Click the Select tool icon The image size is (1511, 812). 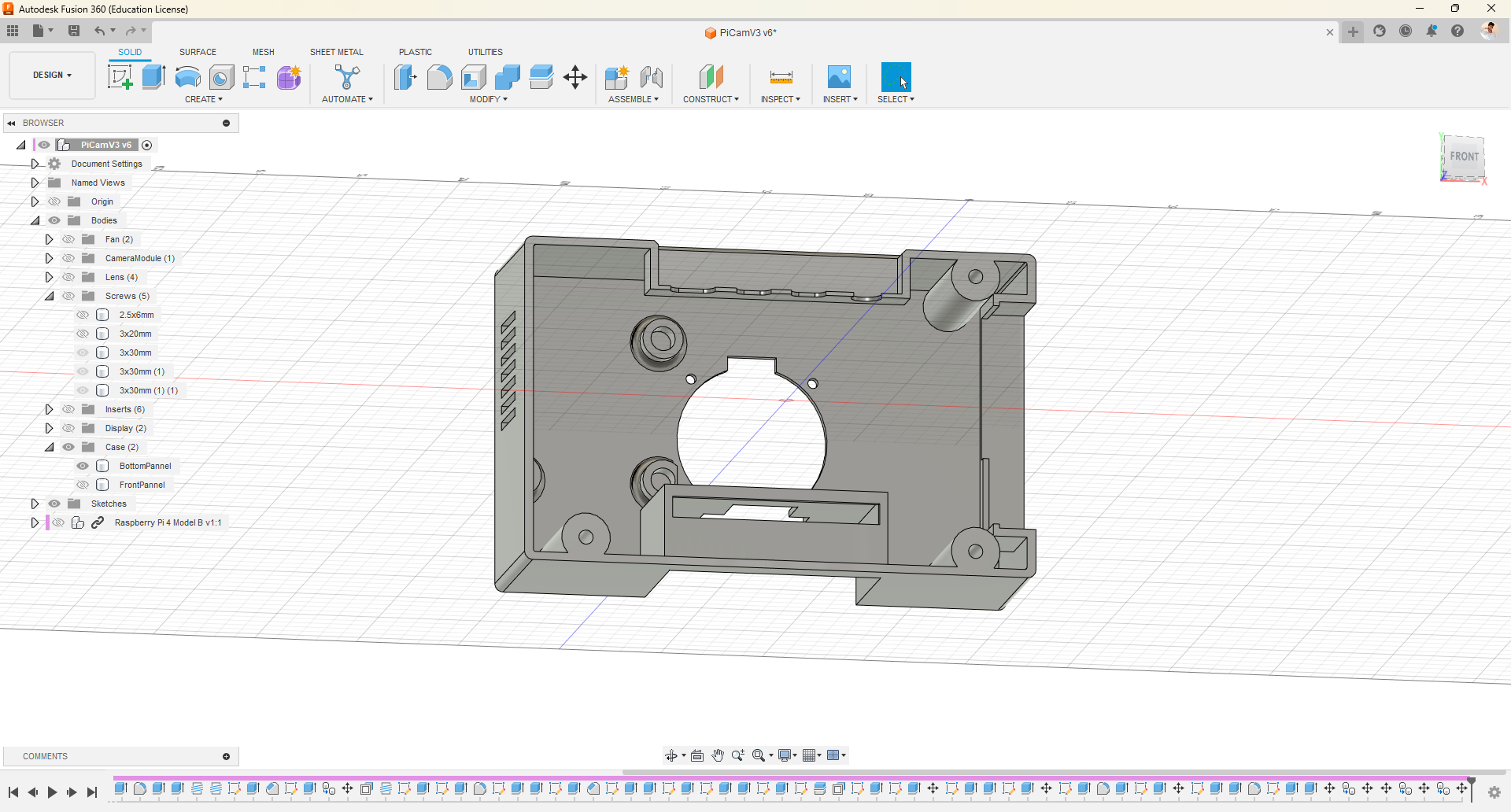point(896,77)
